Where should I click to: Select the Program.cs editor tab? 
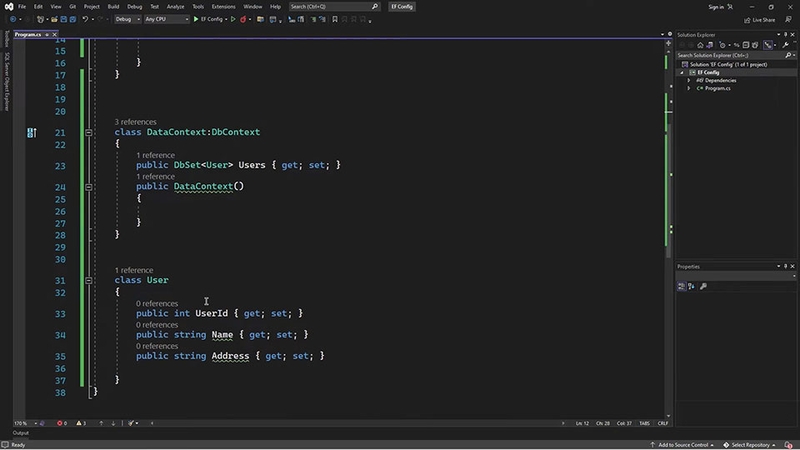tap(28, 35)
